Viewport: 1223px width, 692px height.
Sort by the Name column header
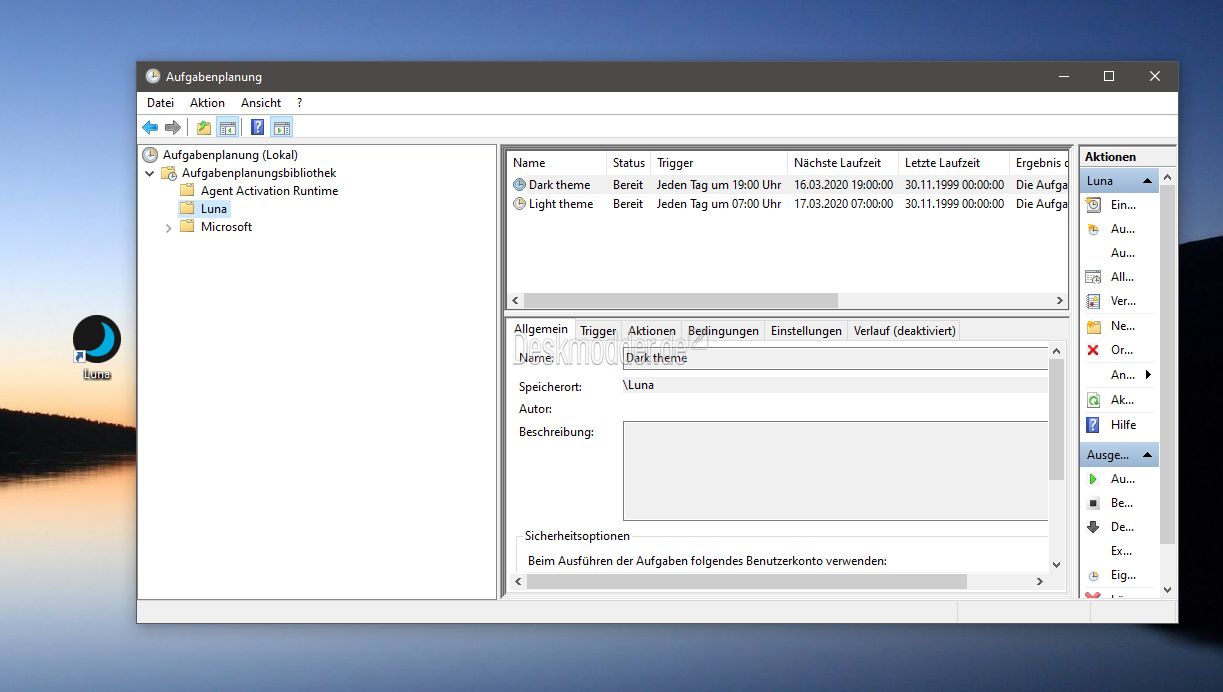click(x=557, y=163)
